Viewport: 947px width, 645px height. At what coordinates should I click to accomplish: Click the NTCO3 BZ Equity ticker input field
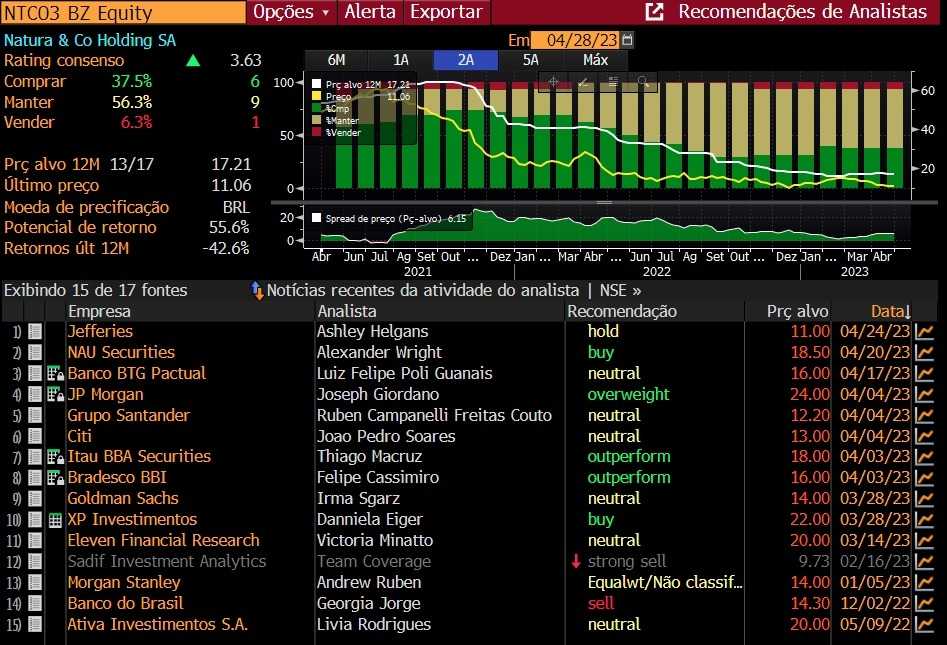122,12
